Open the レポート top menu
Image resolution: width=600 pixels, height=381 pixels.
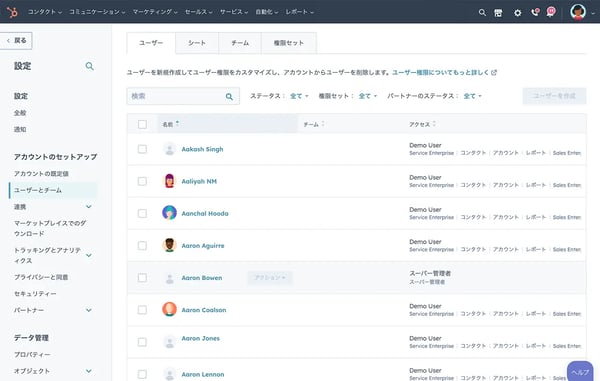tap(300, 12)
